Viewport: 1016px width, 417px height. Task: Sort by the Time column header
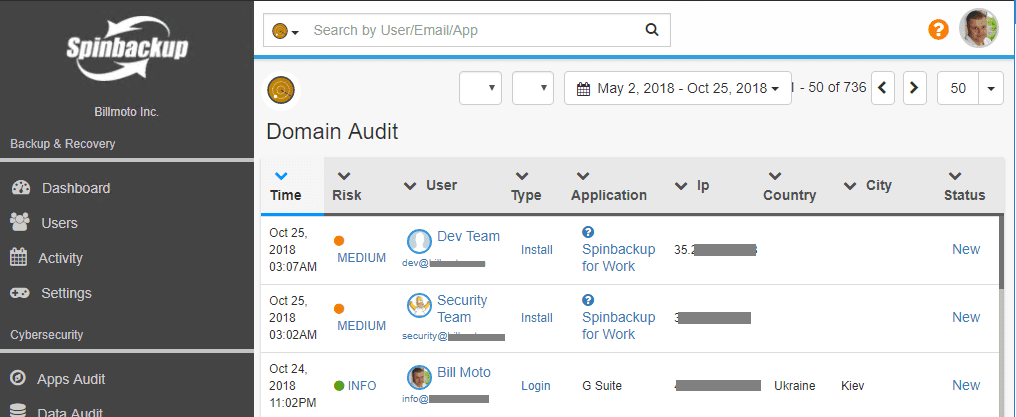285,195
